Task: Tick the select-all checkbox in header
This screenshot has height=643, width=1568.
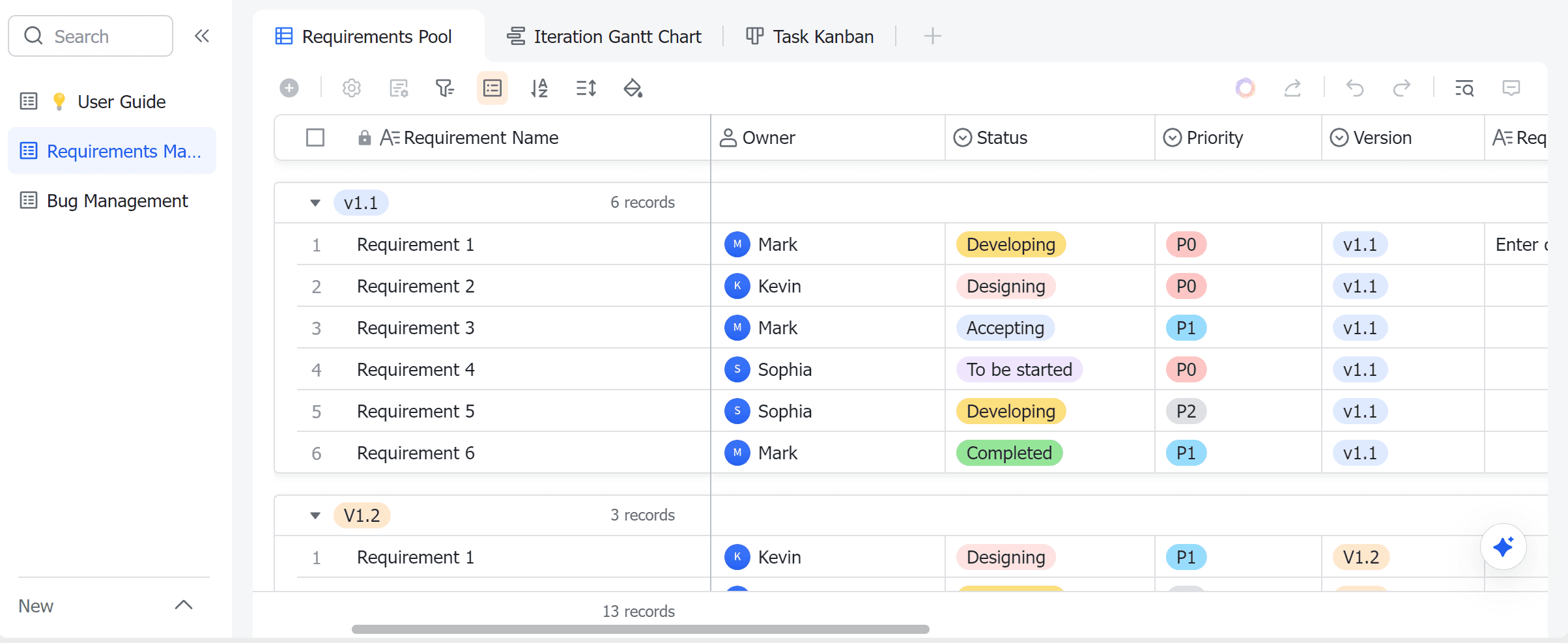Action: point(315,137)
